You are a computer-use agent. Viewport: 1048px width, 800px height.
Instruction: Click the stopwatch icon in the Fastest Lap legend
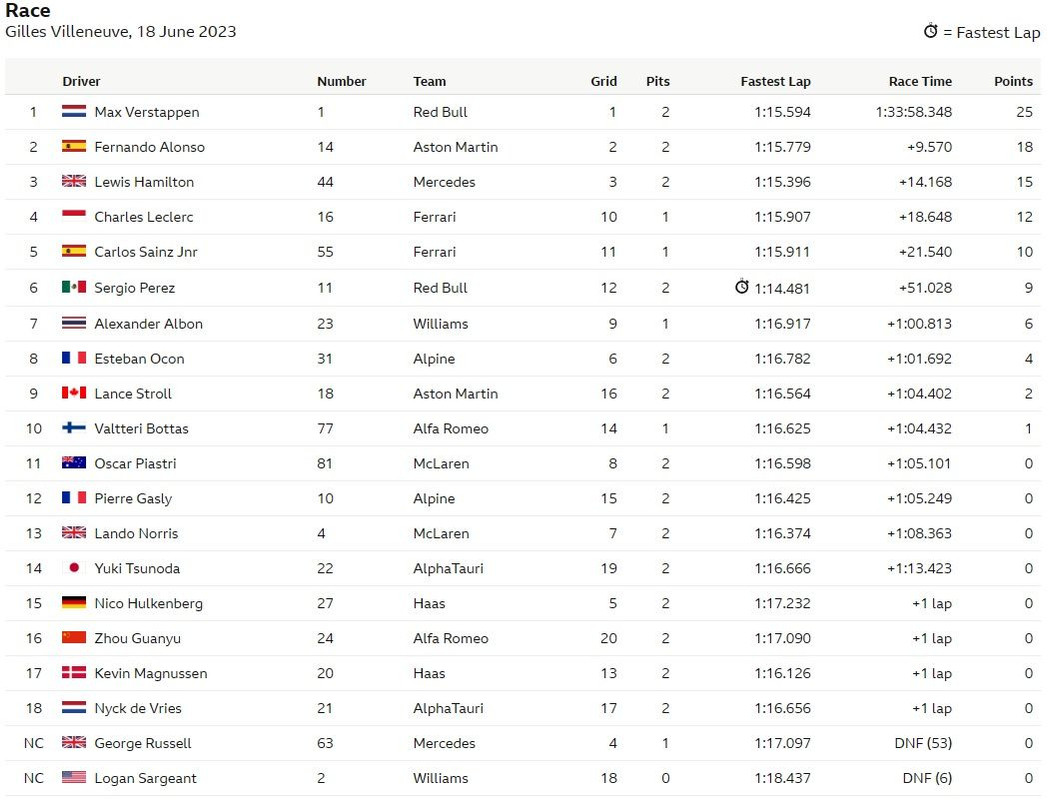pyautogui.click(x=931, y=32)
